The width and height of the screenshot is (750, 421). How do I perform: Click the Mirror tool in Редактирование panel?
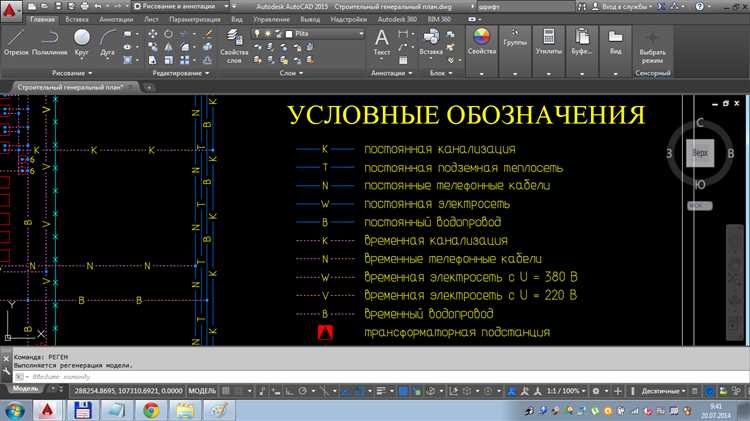[x=168, y=47]
